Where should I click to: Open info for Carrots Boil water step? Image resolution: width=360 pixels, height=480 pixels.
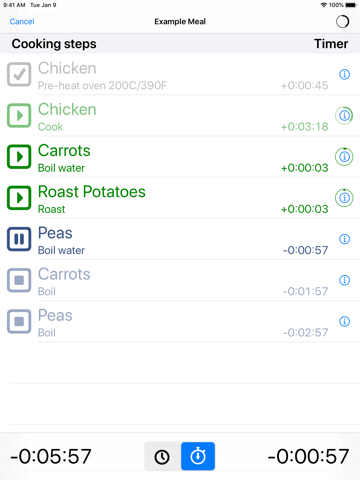(344, 157)
